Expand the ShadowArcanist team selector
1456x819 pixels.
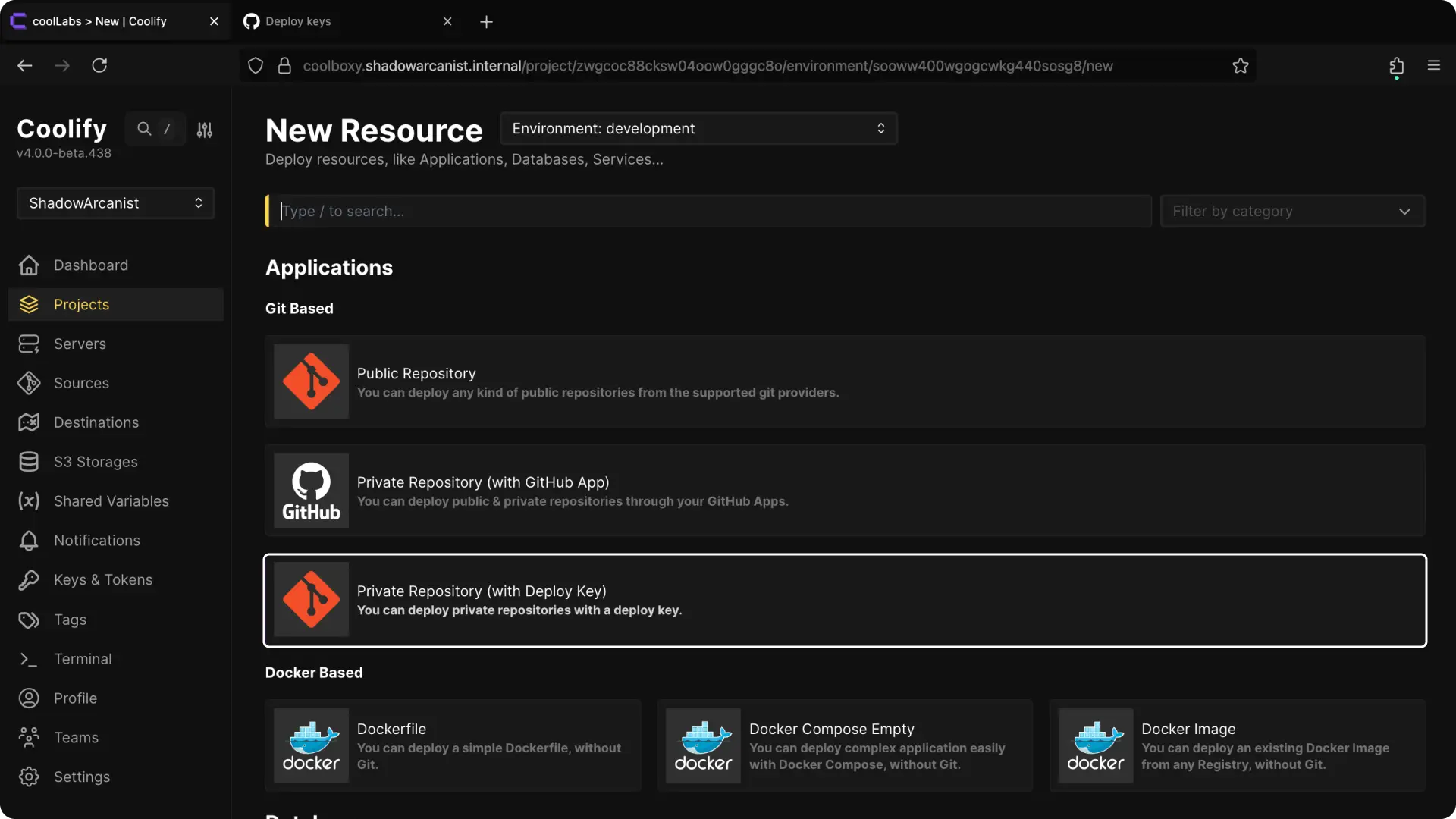pos(115,203)
